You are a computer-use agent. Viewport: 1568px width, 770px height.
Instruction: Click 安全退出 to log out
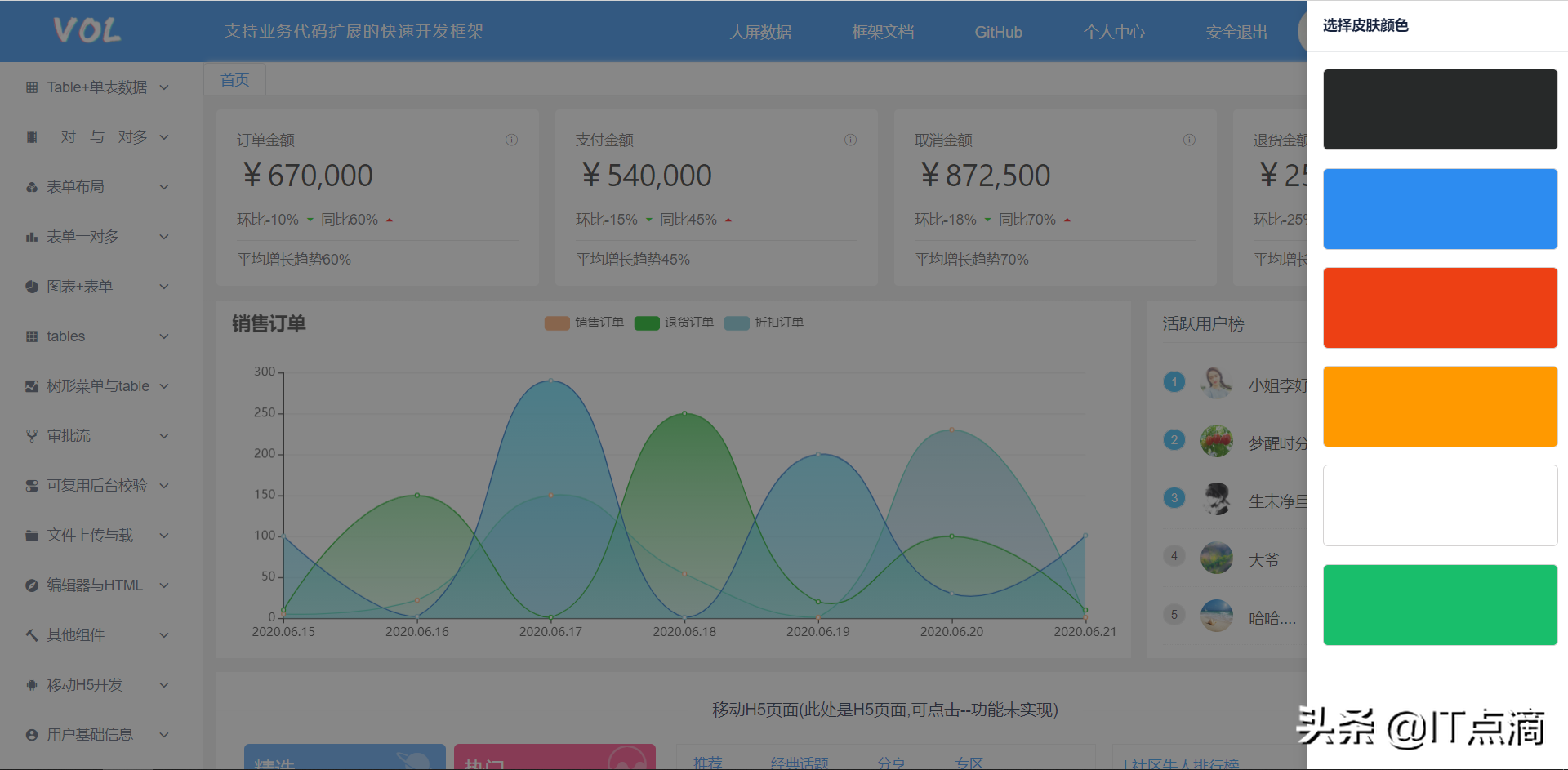tap(1236, 32)
